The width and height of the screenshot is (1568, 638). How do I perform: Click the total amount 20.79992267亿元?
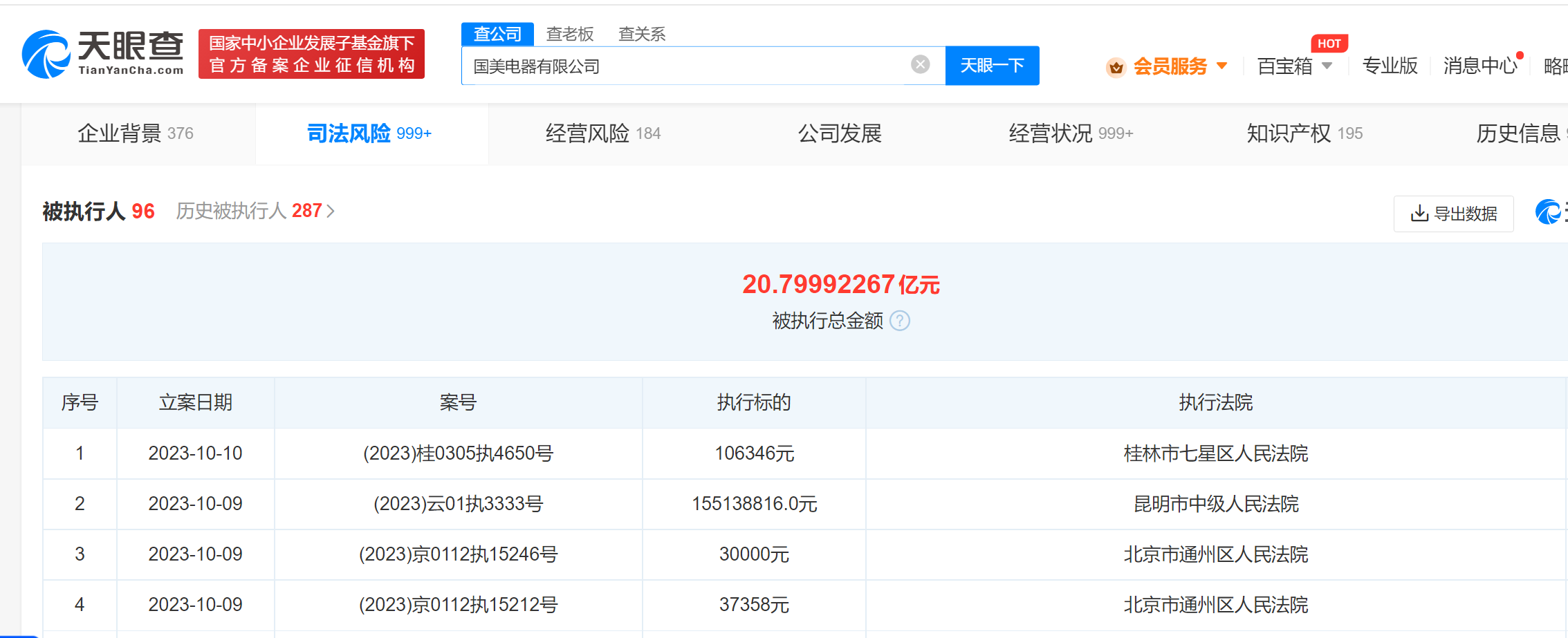840,284
